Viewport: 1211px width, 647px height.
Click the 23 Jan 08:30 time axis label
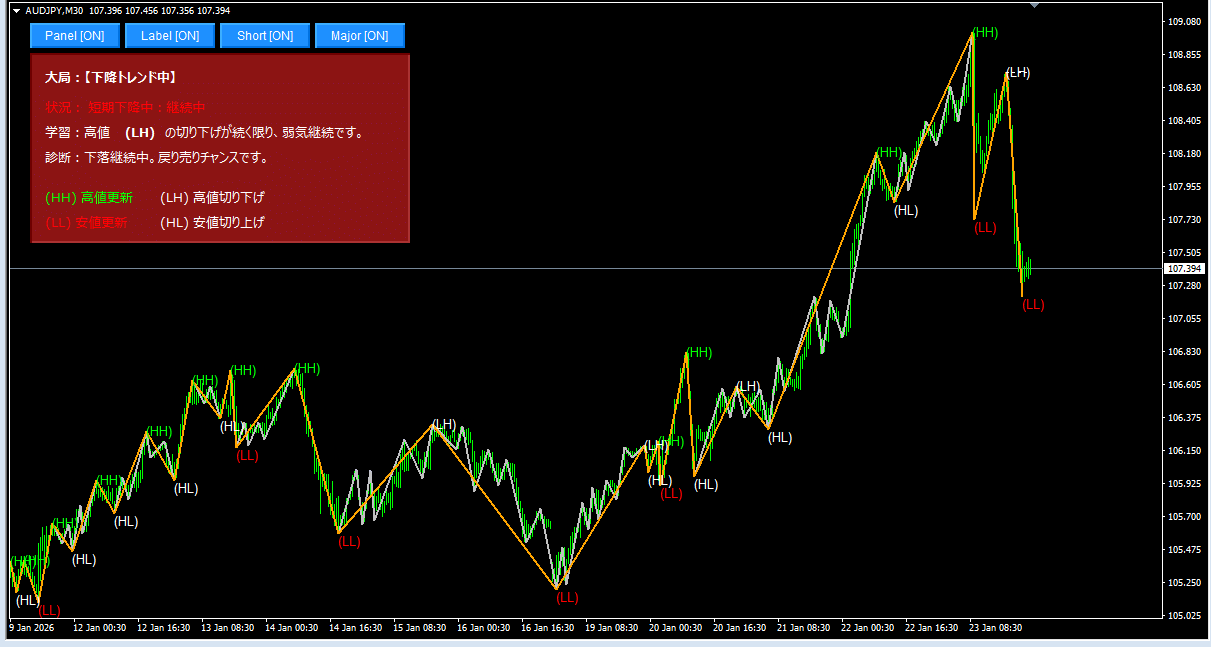[x=997, y=628]
